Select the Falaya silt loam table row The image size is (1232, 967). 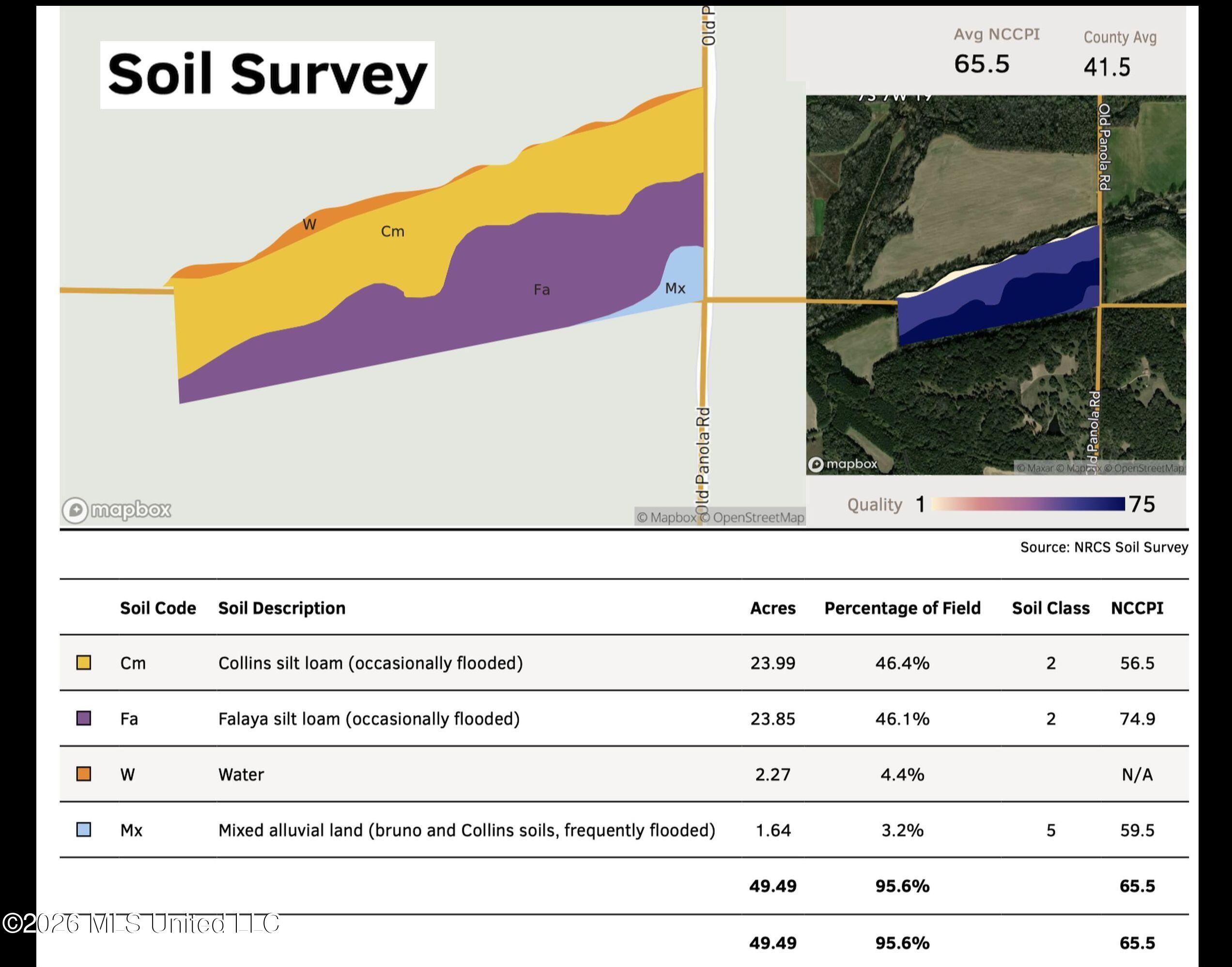(624, 719)
